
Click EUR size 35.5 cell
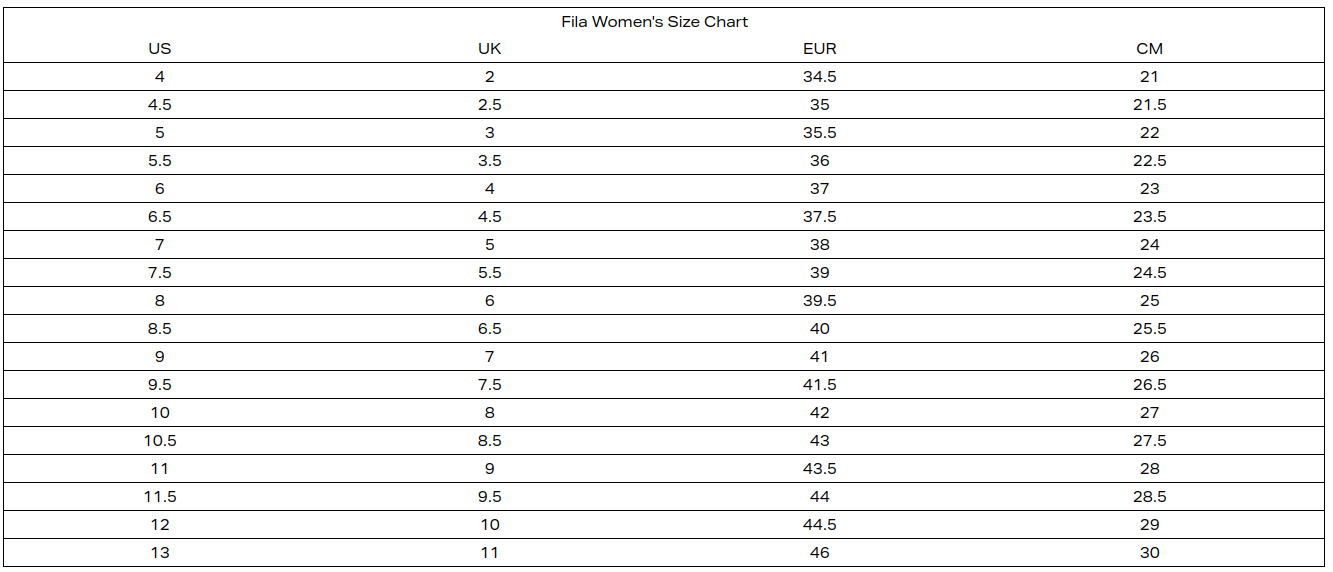[819, 133]
